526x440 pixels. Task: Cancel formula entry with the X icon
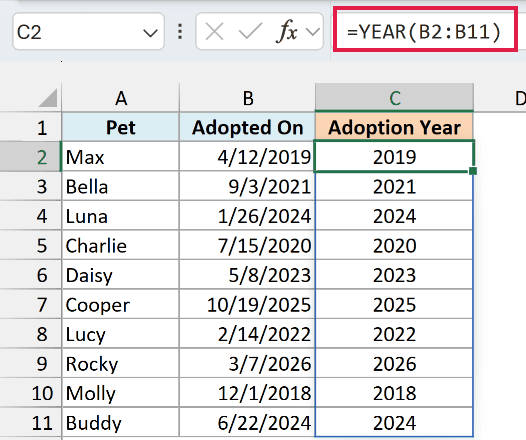coord(214,32)
